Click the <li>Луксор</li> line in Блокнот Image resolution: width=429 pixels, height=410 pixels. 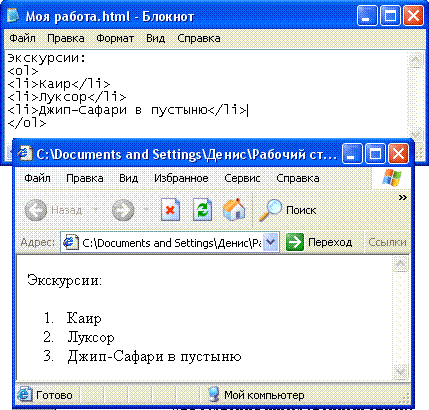(x=67, y=97)
